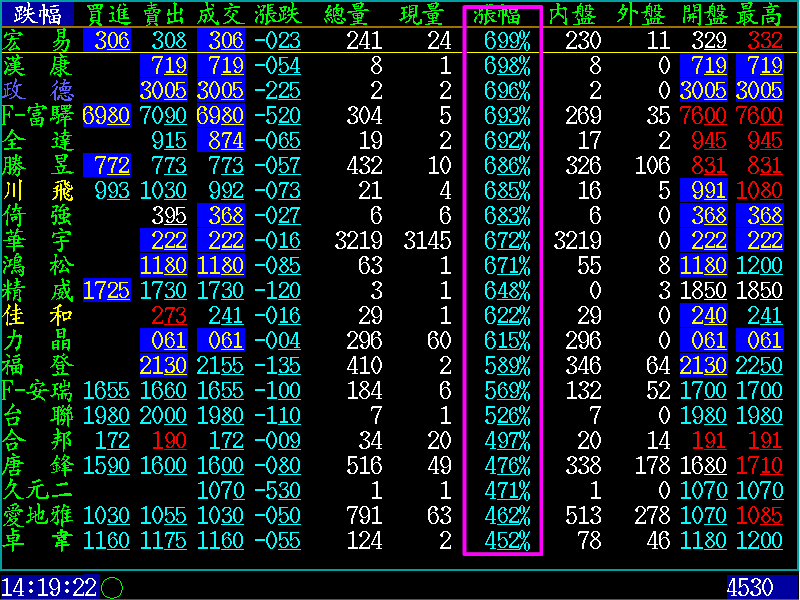Select the 成交 column header
This screenshot has width=800, height=600.
click(x=221, y=14)
